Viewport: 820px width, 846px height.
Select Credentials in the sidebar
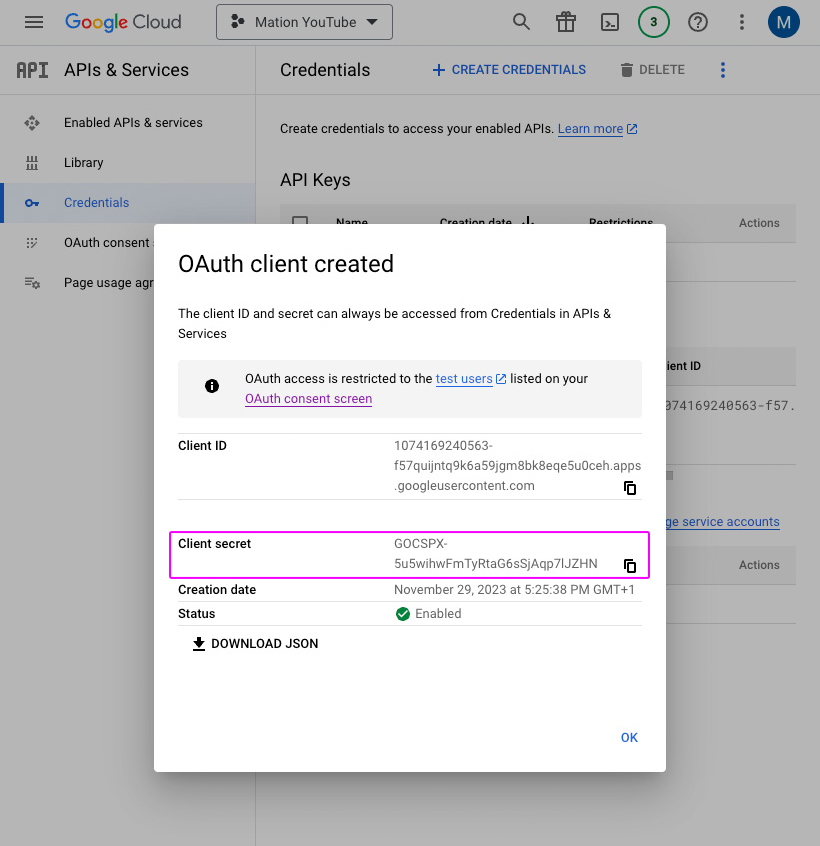(x=129, y=203)
